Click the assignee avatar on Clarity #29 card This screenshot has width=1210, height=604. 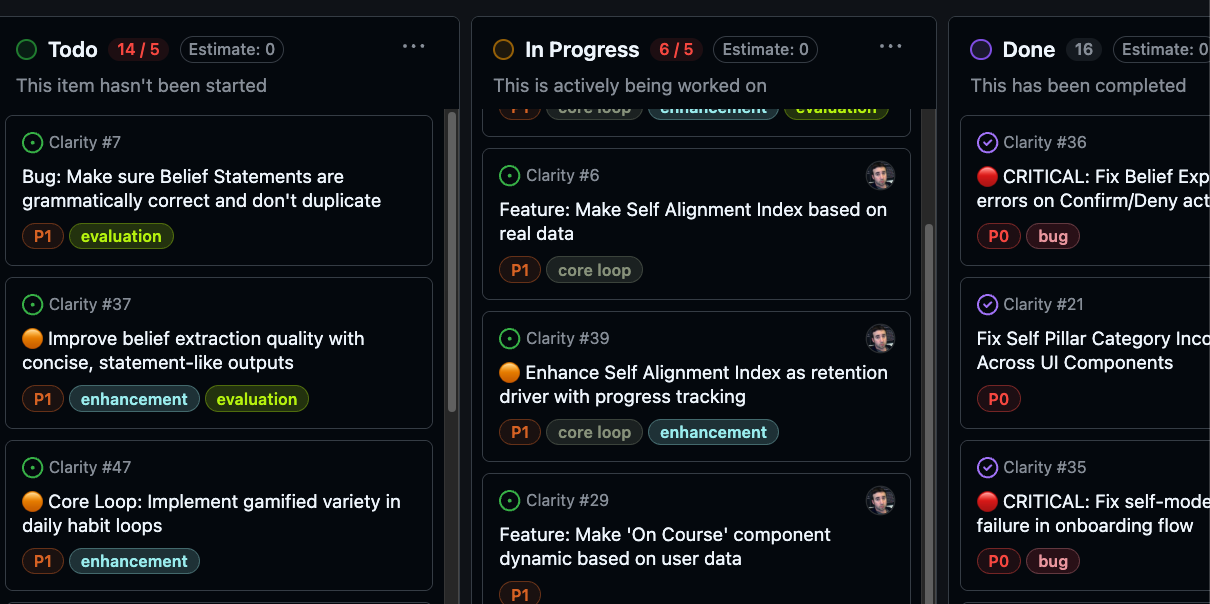(880, 501)
